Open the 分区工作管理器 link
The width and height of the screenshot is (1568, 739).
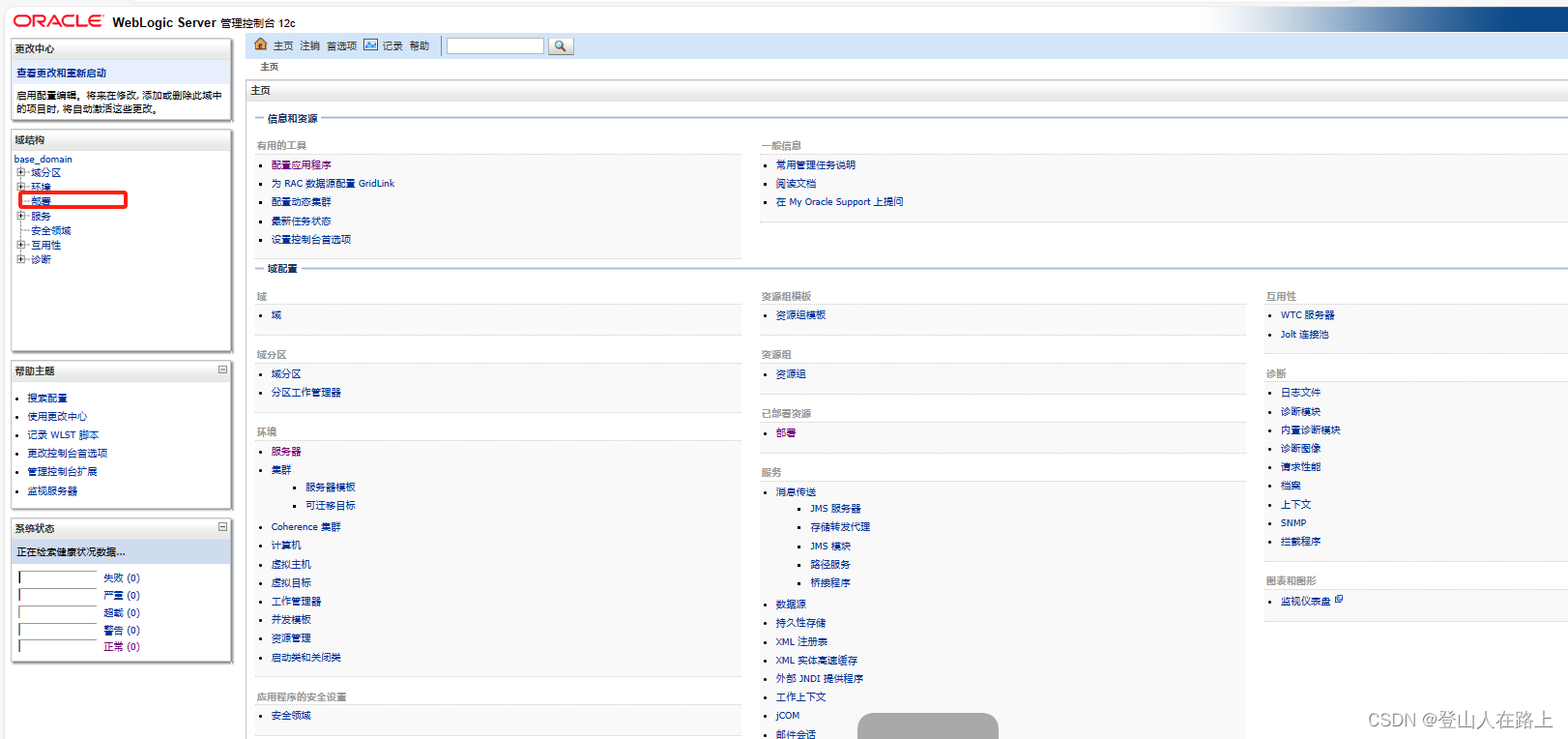(x=306, y=392)
